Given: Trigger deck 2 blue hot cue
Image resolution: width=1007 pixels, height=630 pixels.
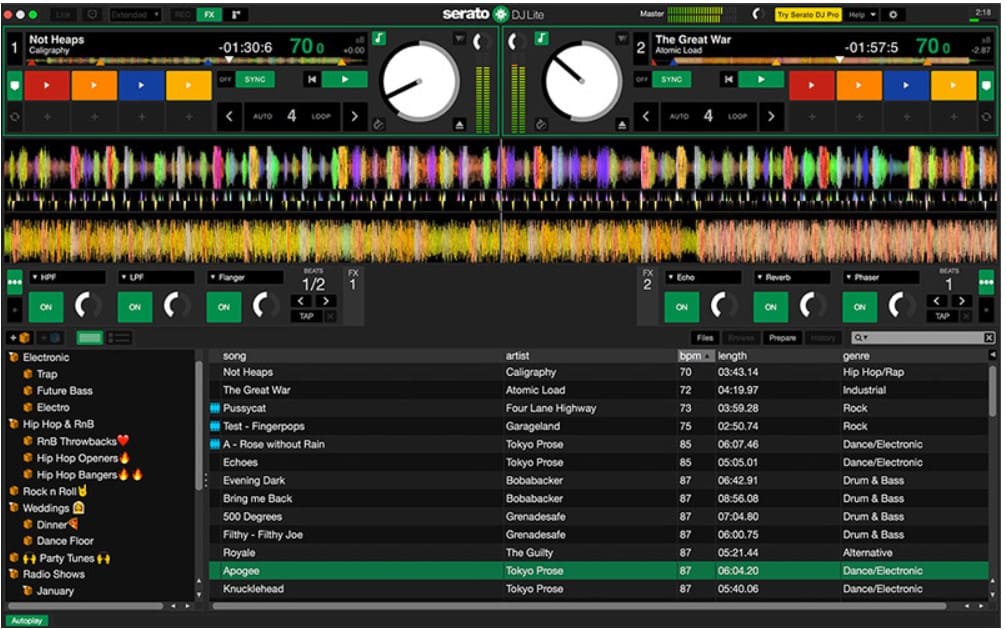Looking at the screenshot, I should point(906,85).
